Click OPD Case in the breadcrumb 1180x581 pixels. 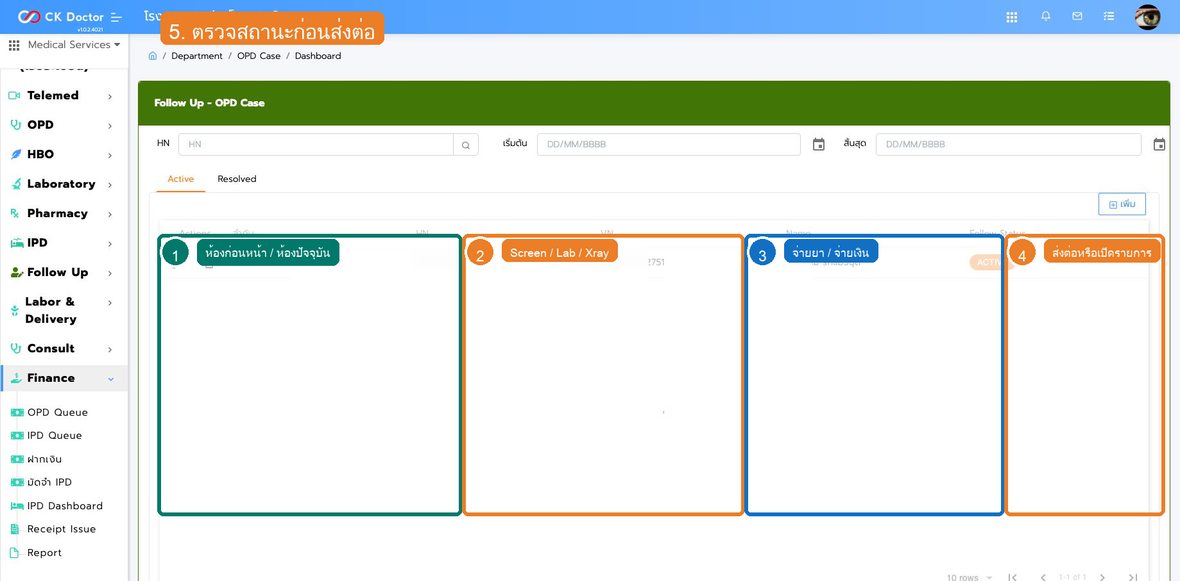(x=259, y=56)
